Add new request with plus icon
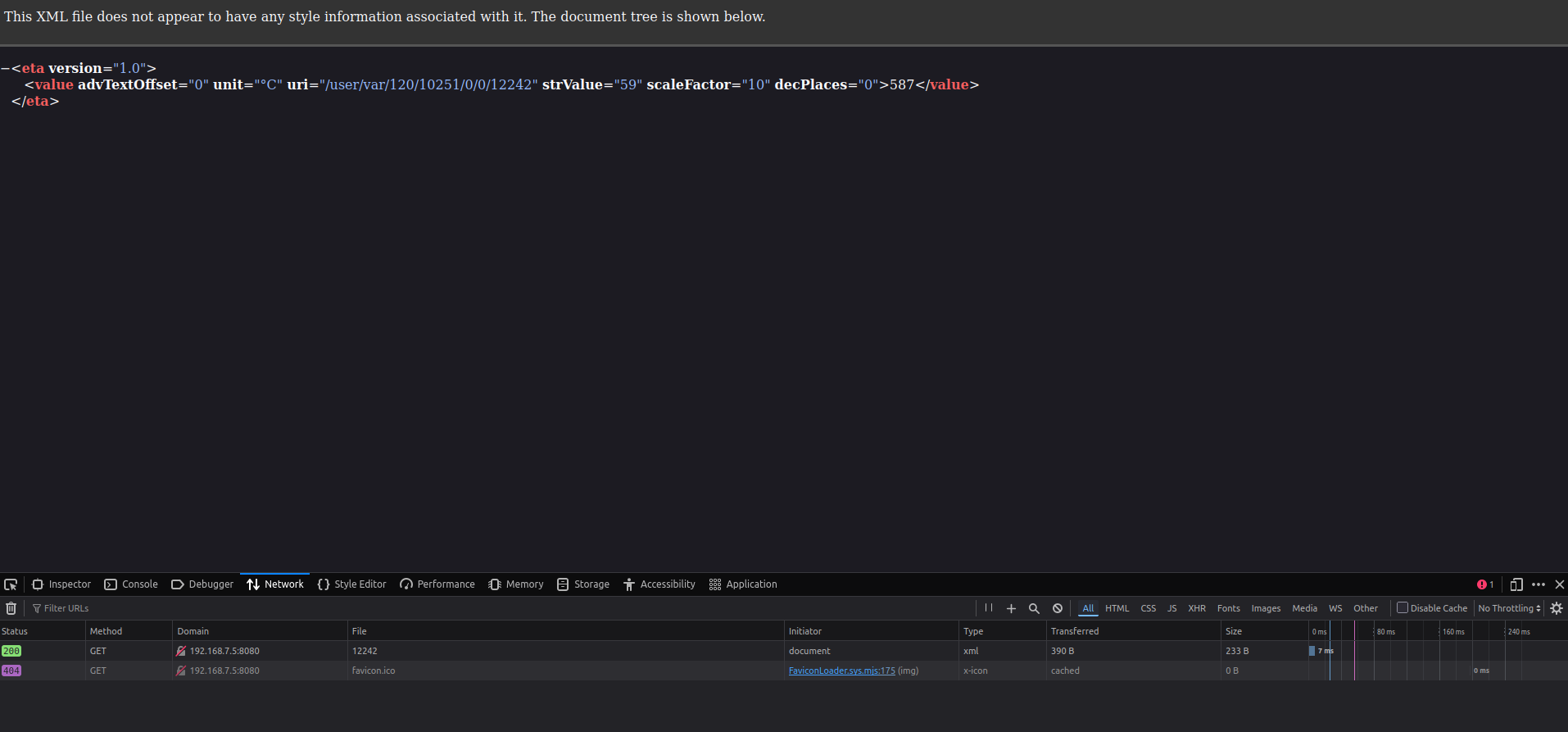Image resolution: width=1568 pixels, height=732 pixels. point(1011,608)
